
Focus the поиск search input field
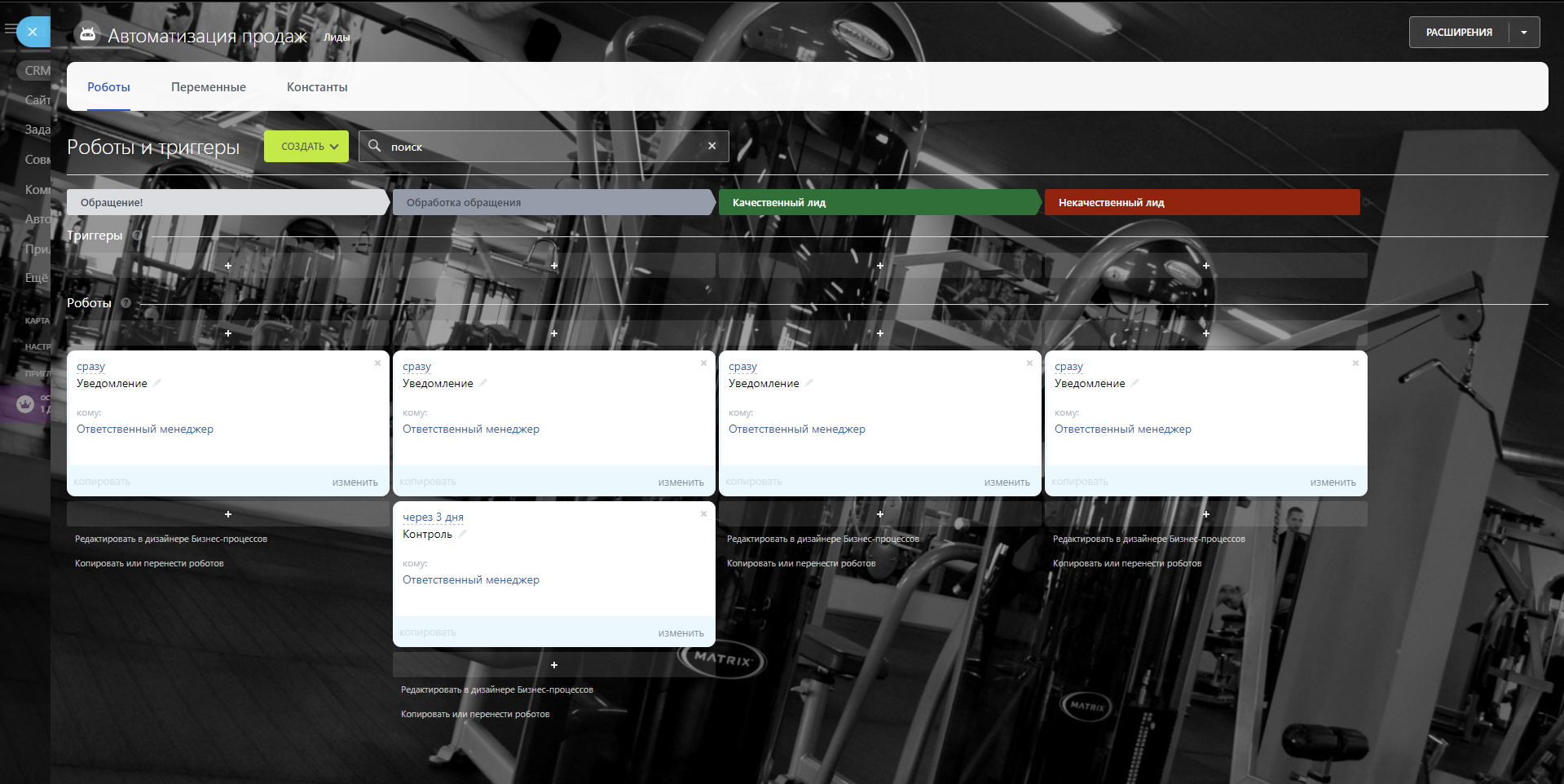click(x=544, y=147)
